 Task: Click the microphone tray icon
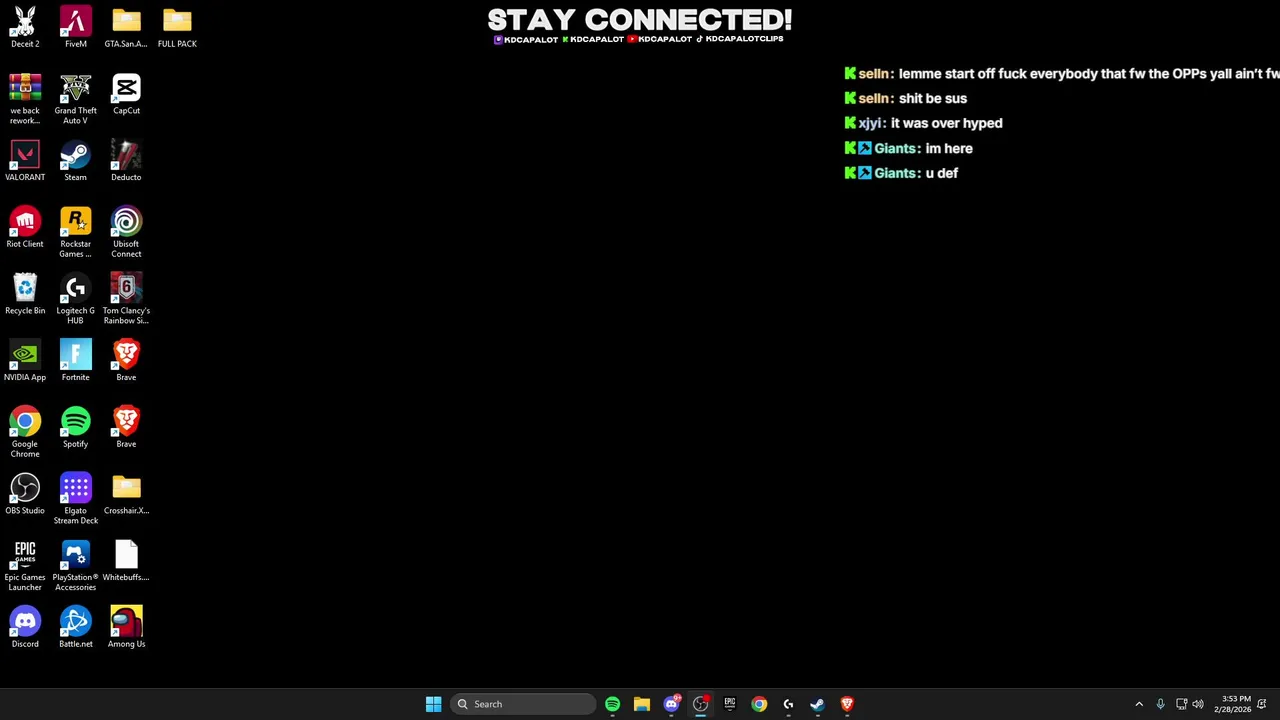point(1160,704)
